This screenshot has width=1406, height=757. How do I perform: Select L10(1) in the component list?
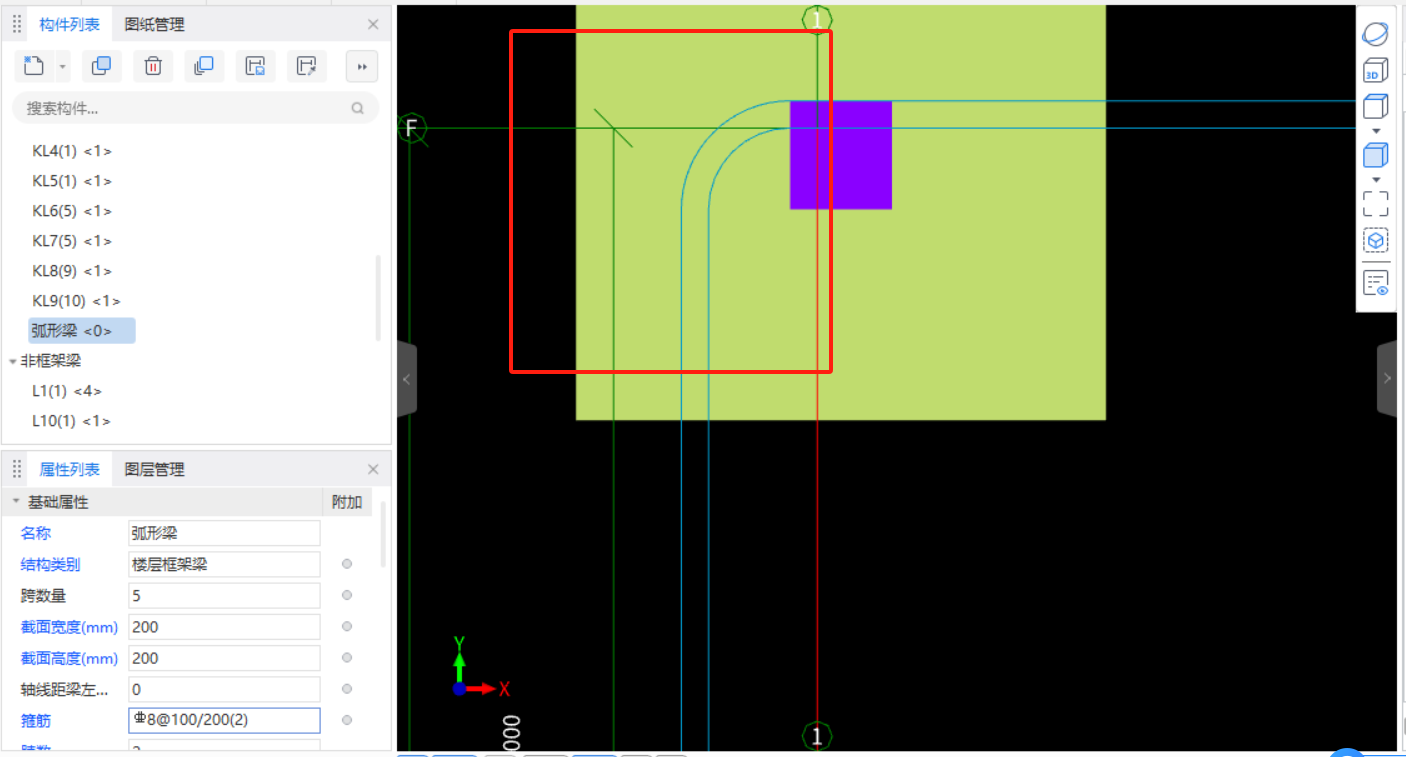coord(71,421)
